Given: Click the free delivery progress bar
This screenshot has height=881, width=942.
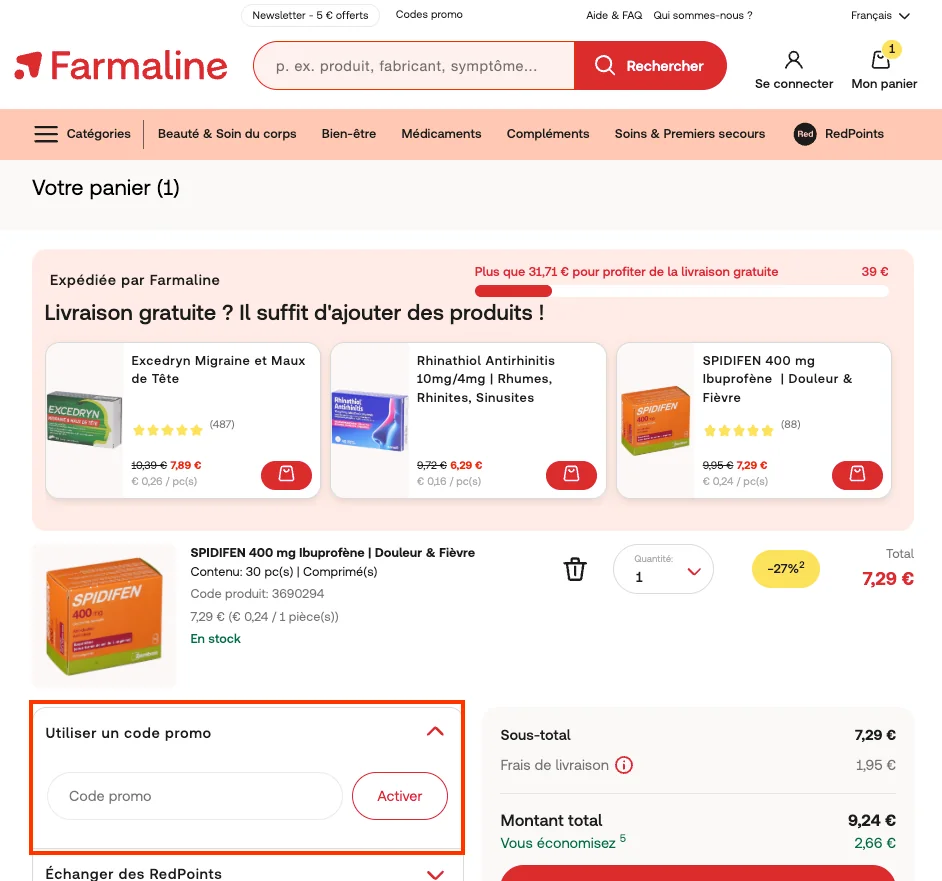Looking at the screenshot, I should (681, 291).
